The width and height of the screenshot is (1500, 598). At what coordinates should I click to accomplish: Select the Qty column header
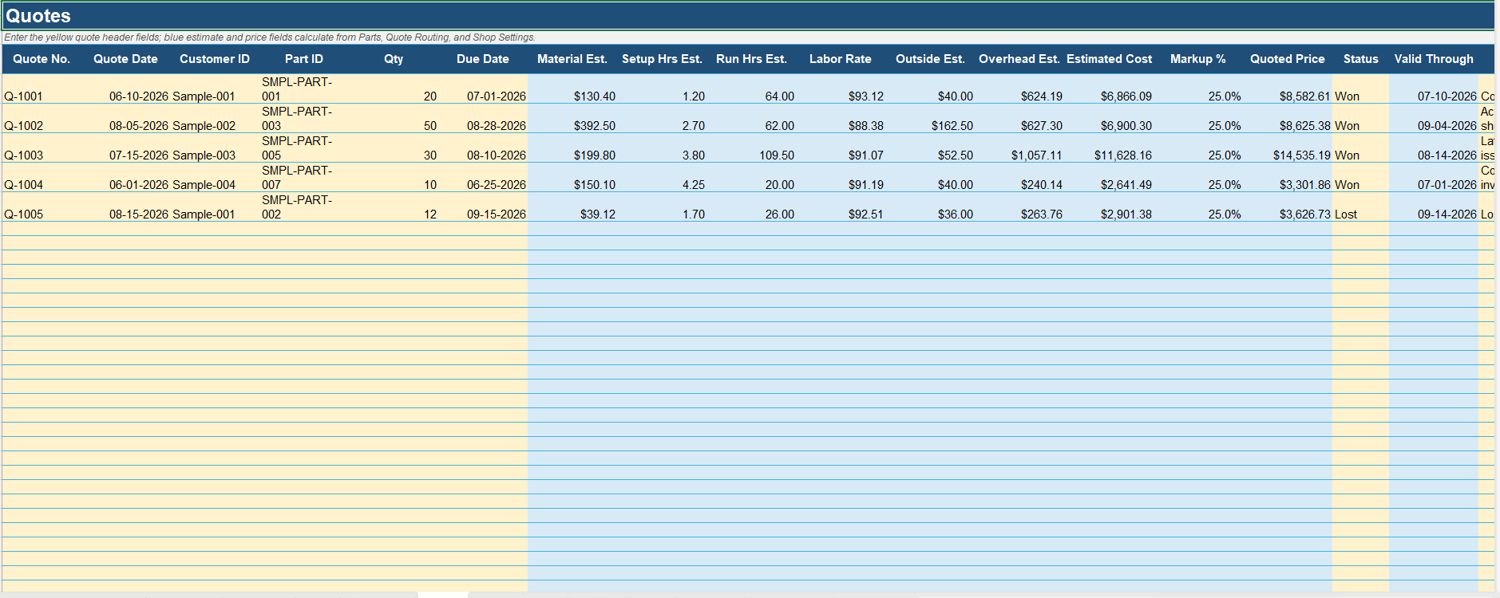[x=394, y=59]
